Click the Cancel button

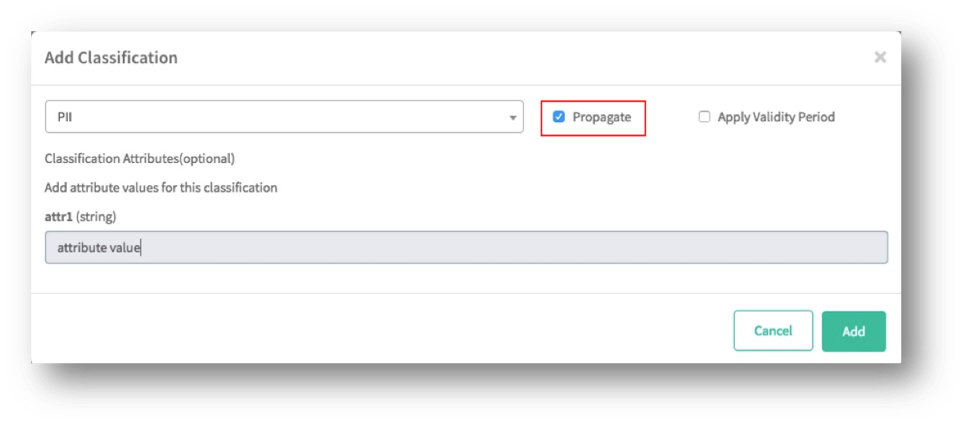[x=773, y=331]
